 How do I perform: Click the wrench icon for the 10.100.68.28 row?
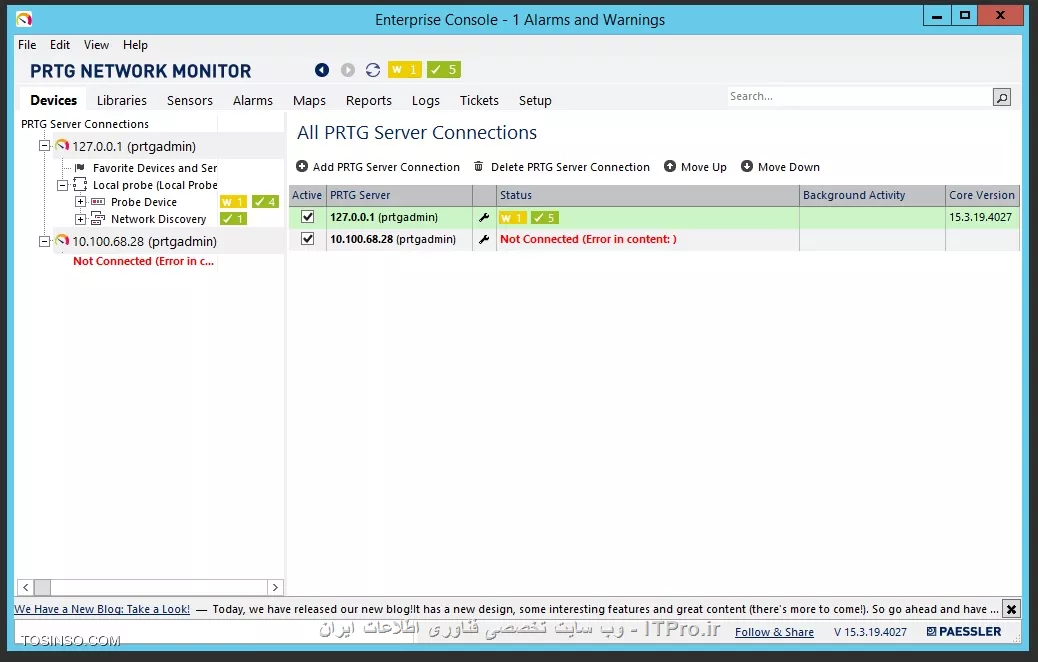(x=484, y=239)
